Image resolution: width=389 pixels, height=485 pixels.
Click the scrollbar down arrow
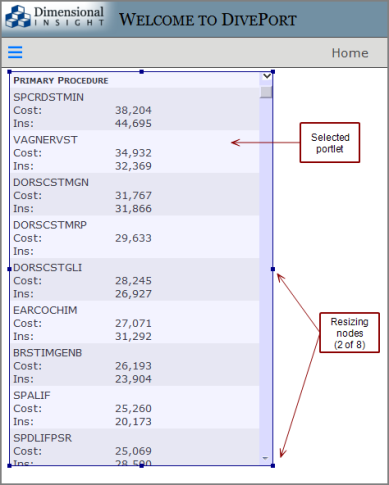click(x=265, y=458)
